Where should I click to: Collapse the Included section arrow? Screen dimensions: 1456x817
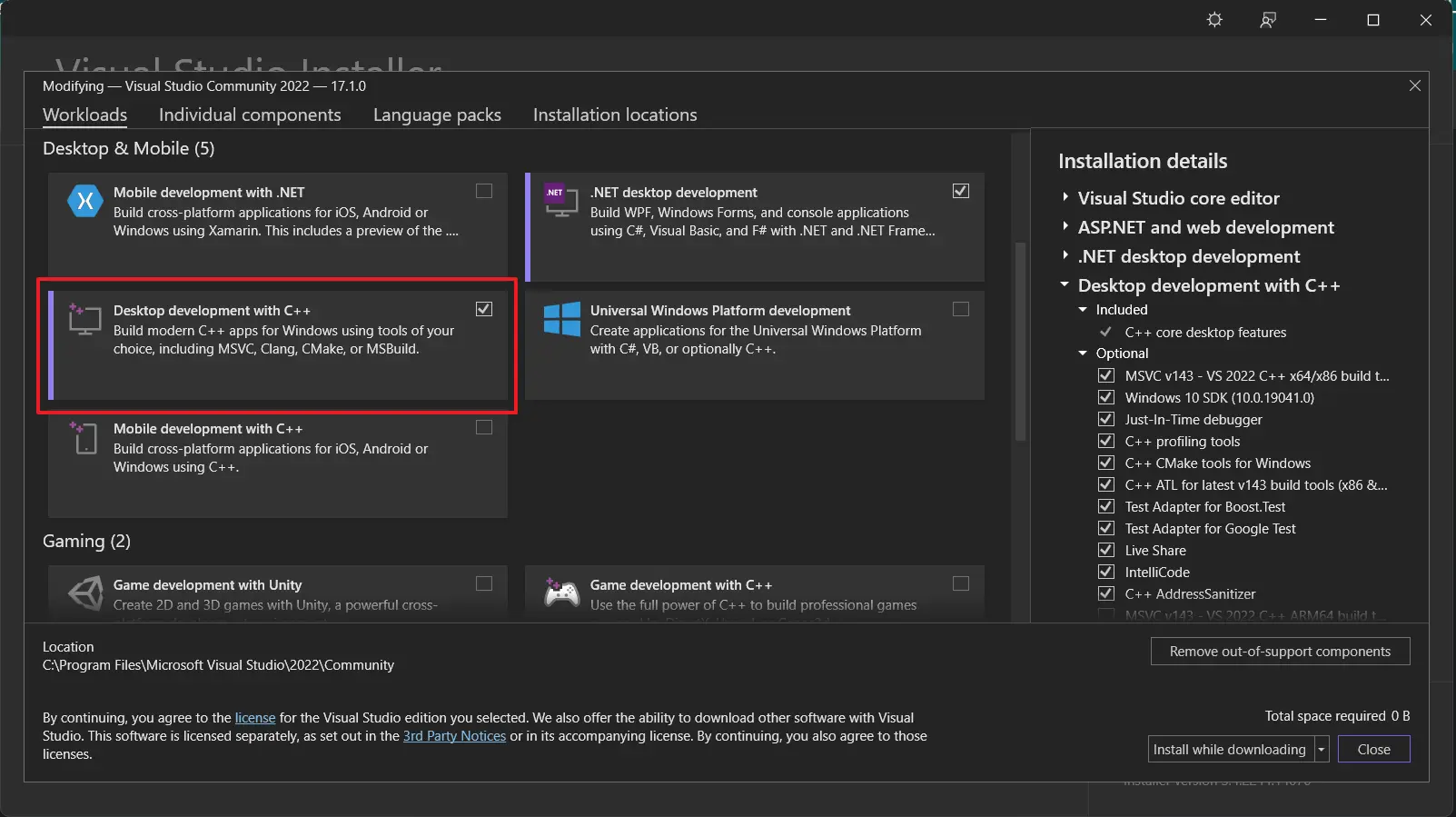point(1083,310)
